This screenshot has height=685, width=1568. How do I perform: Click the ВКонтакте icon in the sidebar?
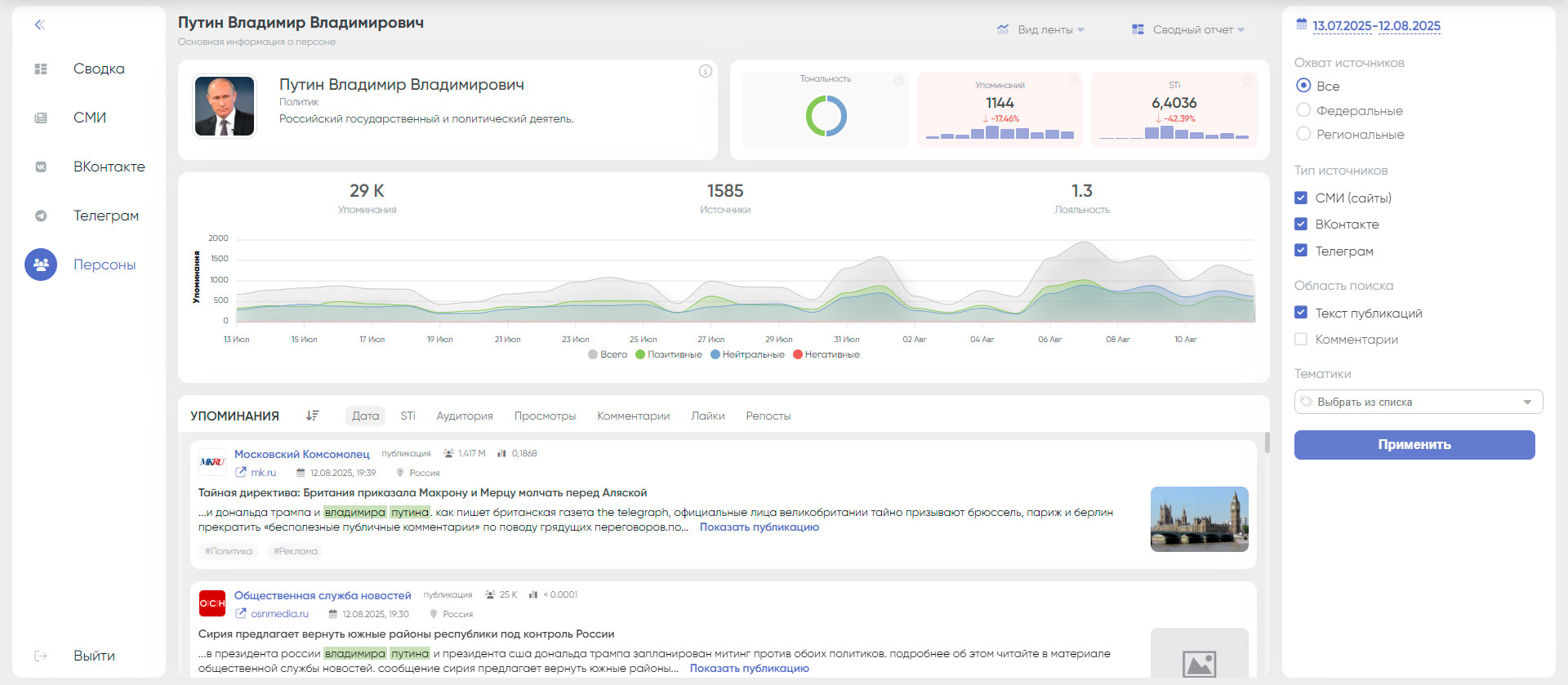(x=41, y=167)
